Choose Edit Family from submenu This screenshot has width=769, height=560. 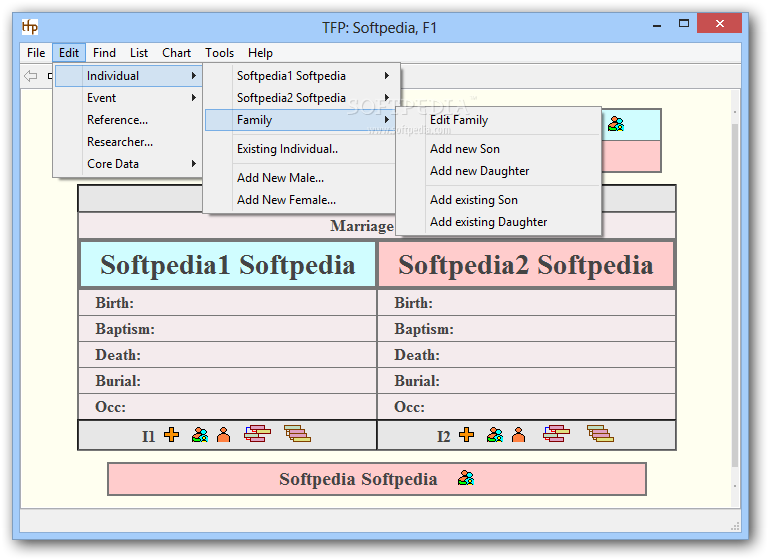[x=499, y=120]
